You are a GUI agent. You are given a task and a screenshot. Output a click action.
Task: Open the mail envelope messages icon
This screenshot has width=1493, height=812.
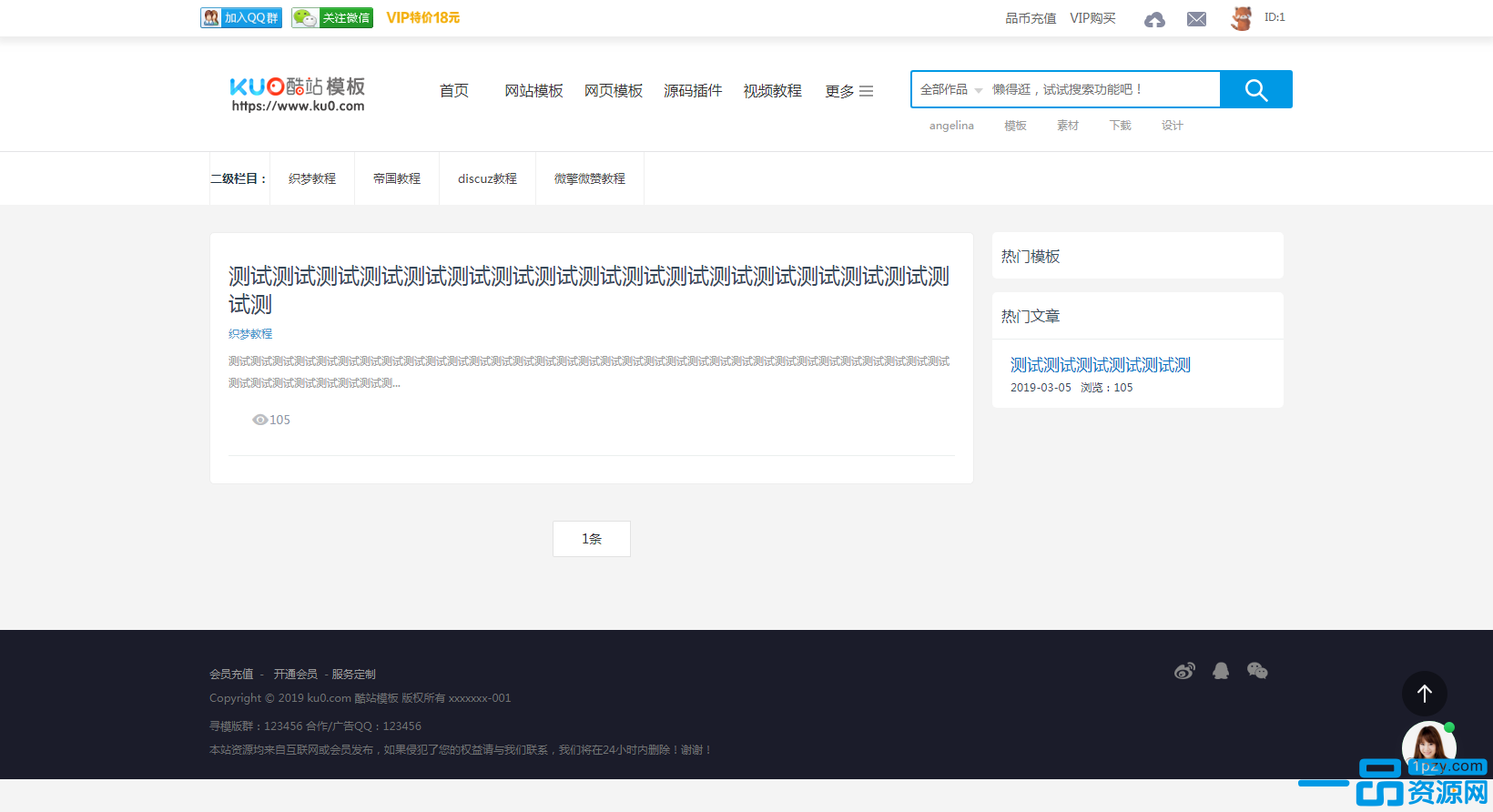pos(1196,19)
